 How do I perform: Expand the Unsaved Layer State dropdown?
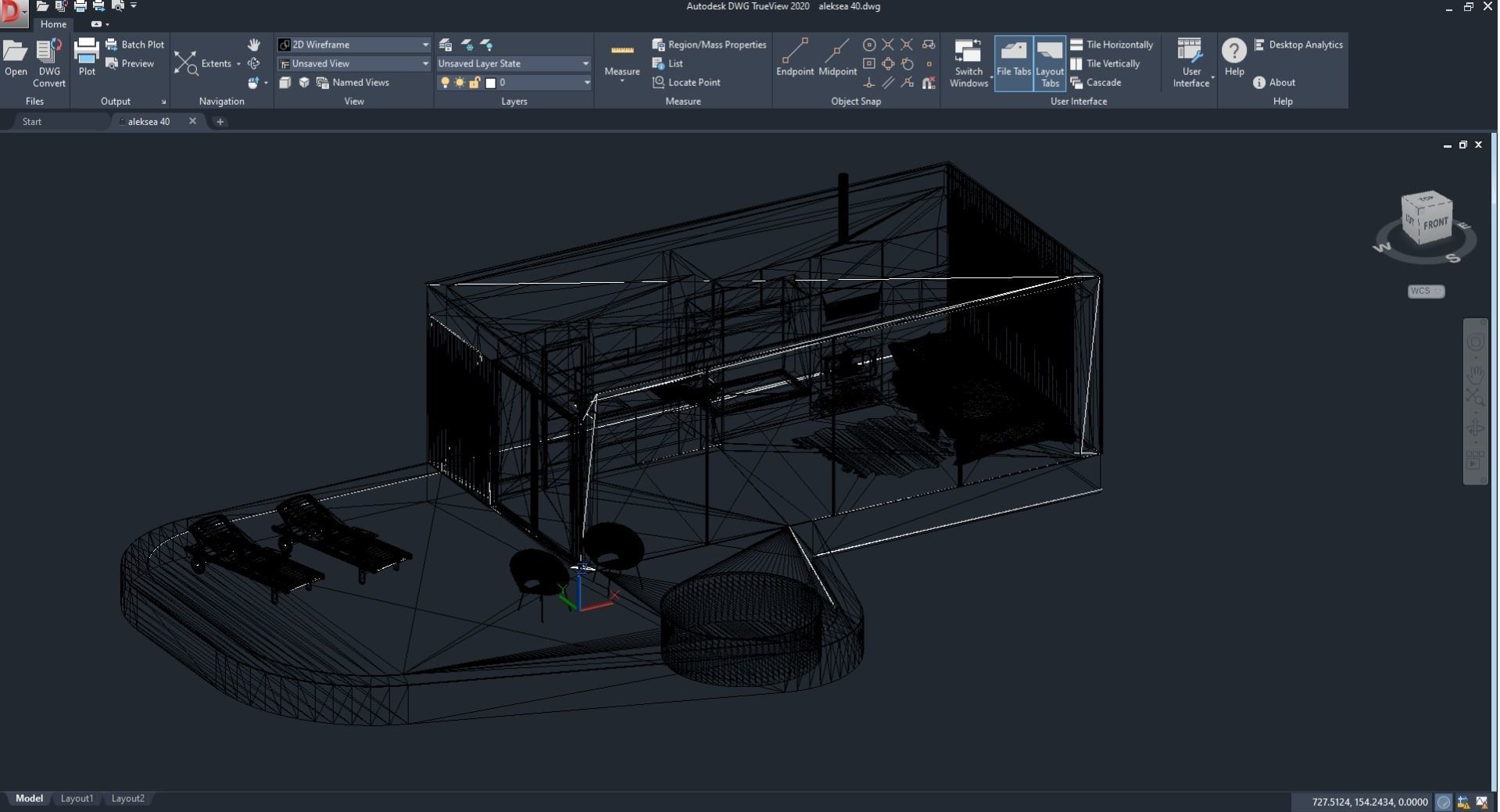click(x=514, y=63)
